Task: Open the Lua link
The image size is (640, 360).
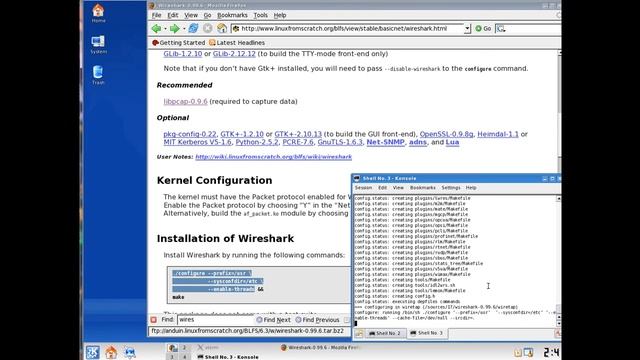Action: pyautogui.click(x=452, y=142)
